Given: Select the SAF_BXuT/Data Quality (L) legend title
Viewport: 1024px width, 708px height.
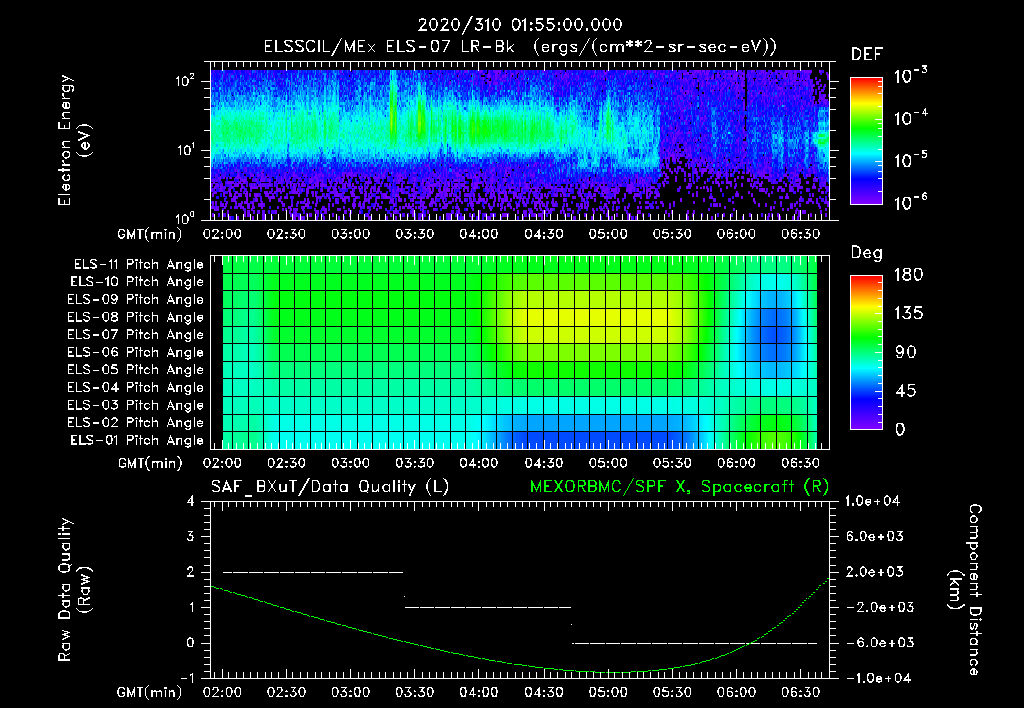Looking at the screenshot, I should point(330,487).
